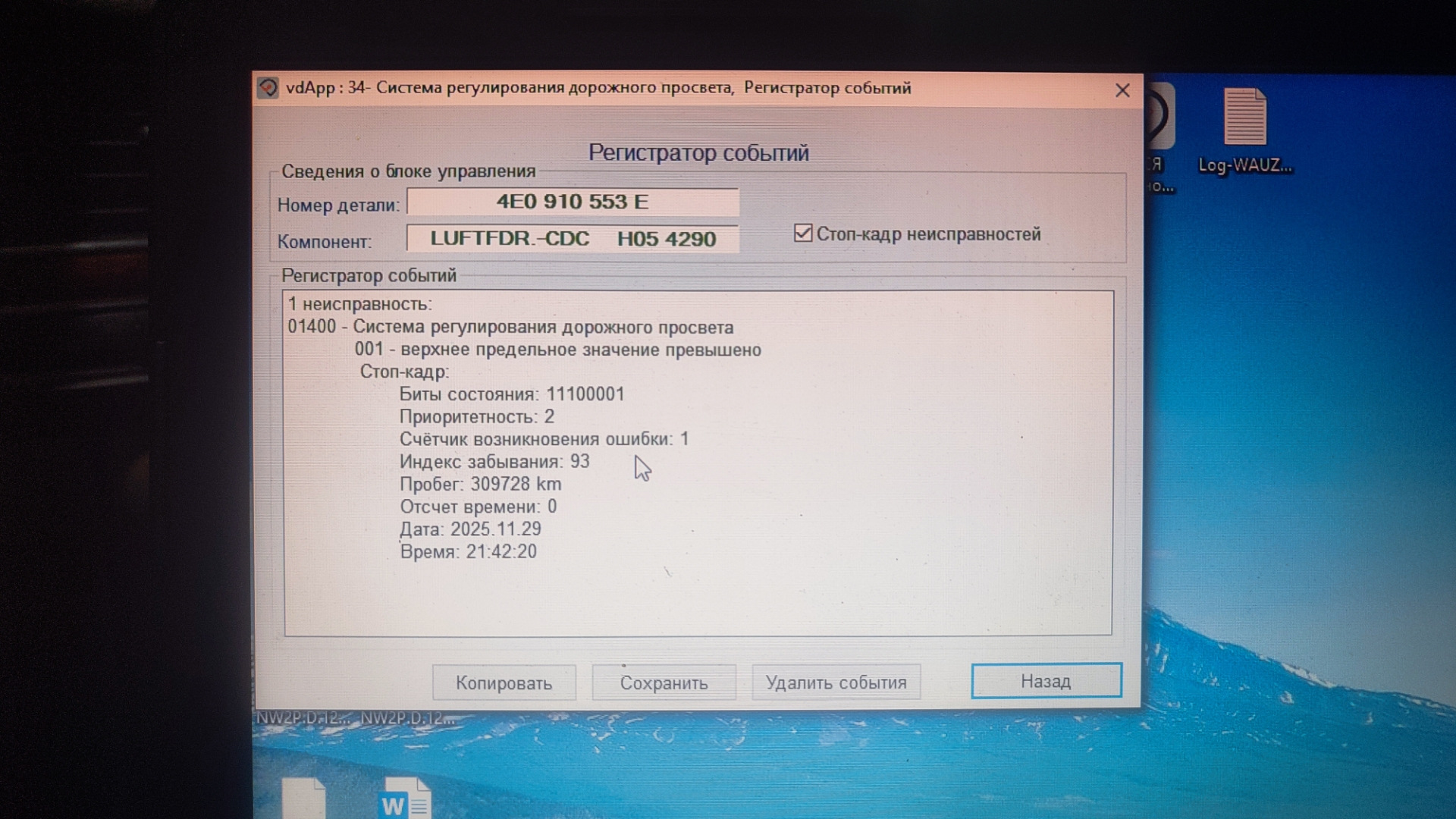Click the Номер детали field 4E0 910 553 E
This screenshot has width=1456, height=819.
[x=573, y=202]
